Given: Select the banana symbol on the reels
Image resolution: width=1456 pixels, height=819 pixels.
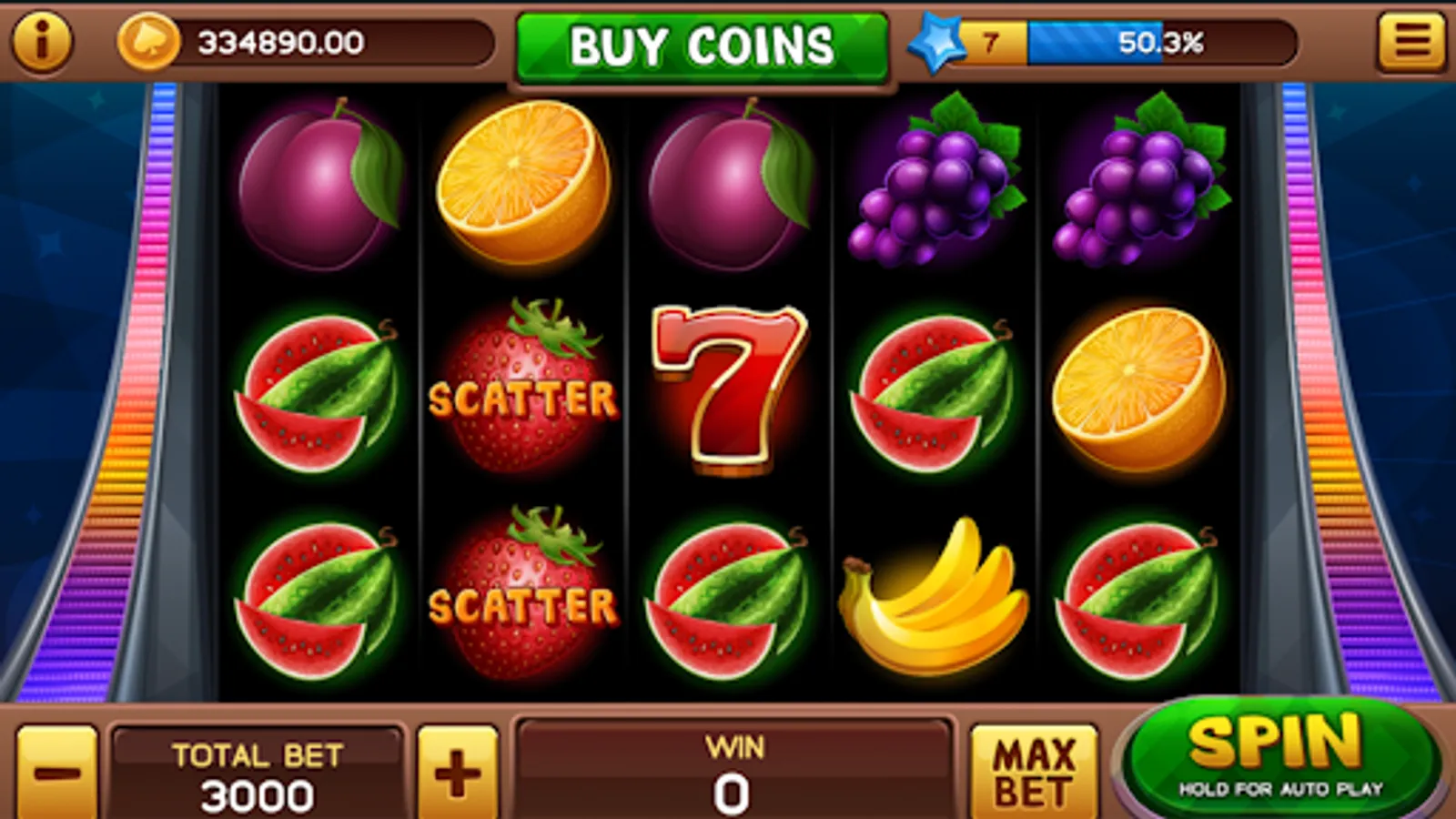Looking at the screenshot, I should [933, 596].
